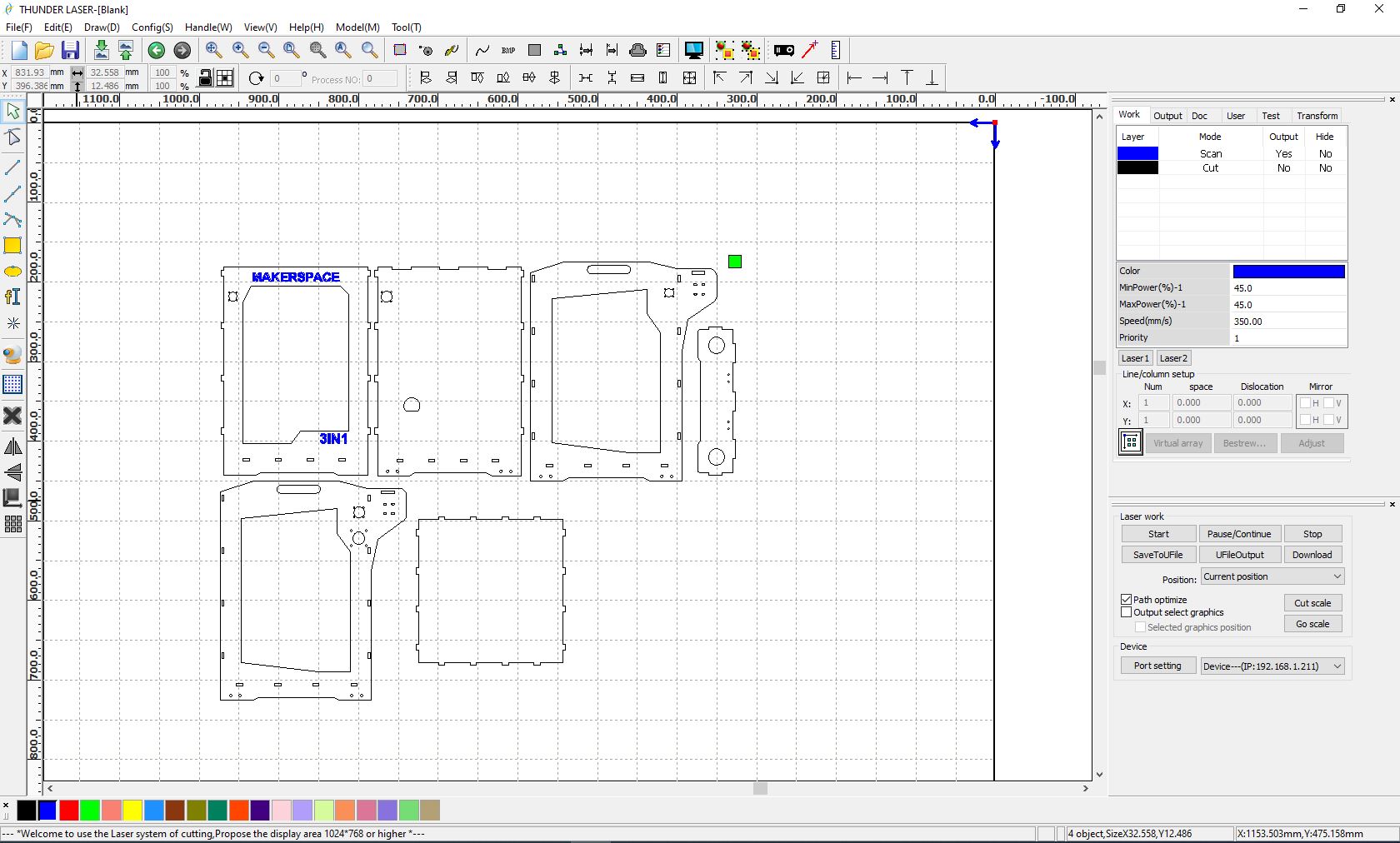Switch to the Output tab
Viewport: 1400px width, 843px height.
pyautogui.click(x=1167, y=116)
